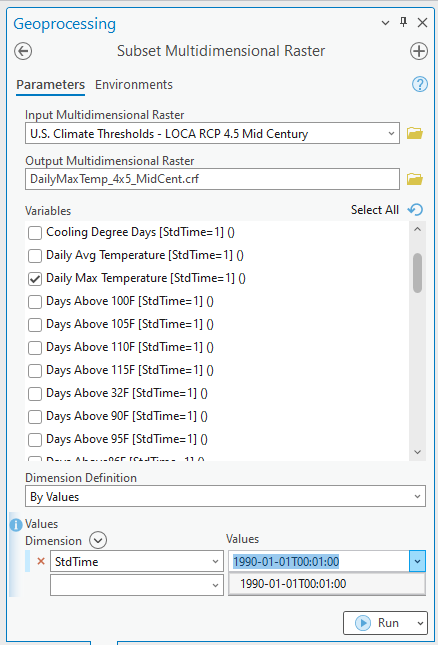The height and width of the screenshot is (645, 438).
Task: Click the back arrow icon
Action: point(23,51)
